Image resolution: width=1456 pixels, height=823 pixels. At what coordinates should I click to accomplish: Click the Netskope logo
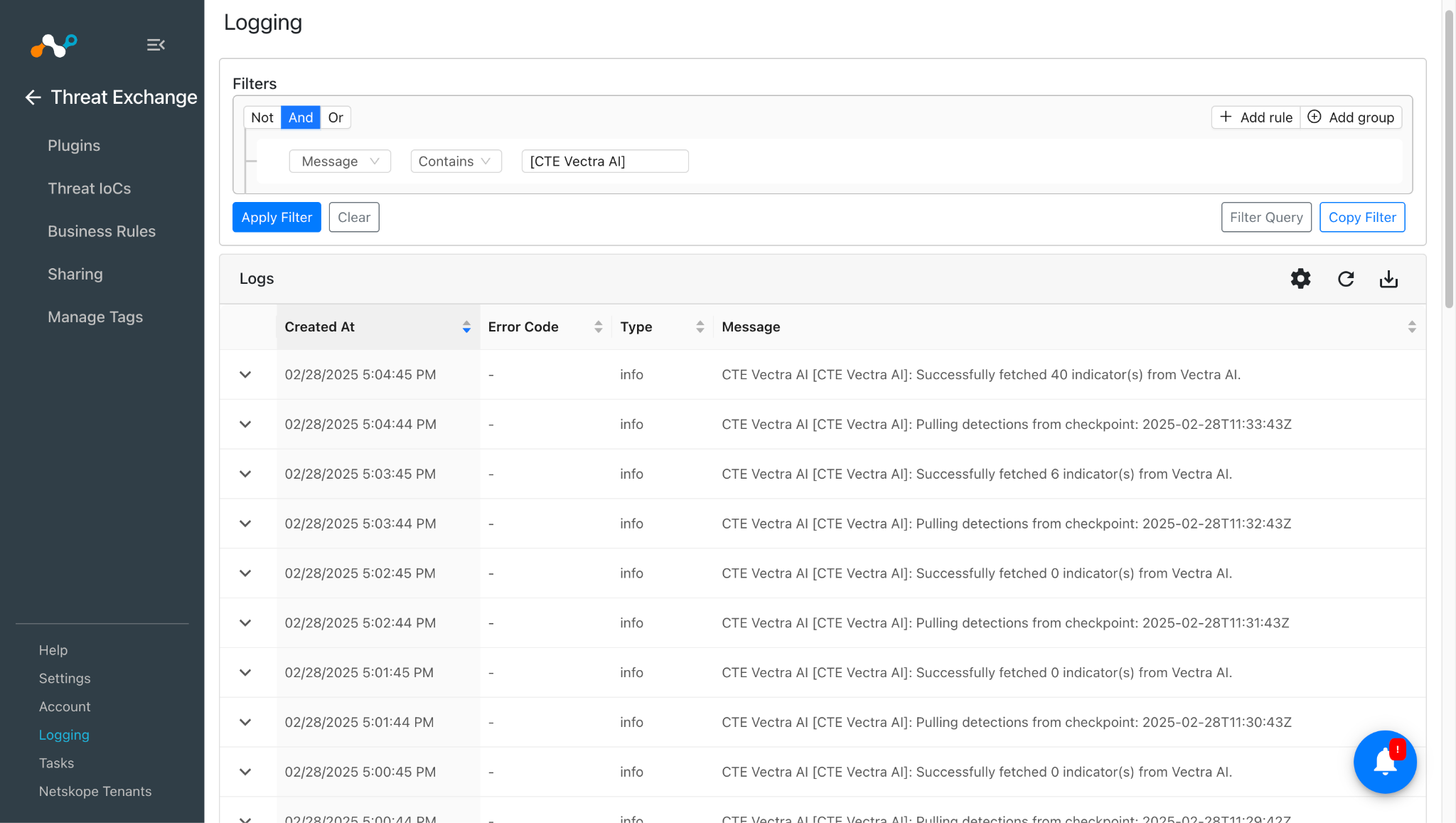(x=54, y=46)
